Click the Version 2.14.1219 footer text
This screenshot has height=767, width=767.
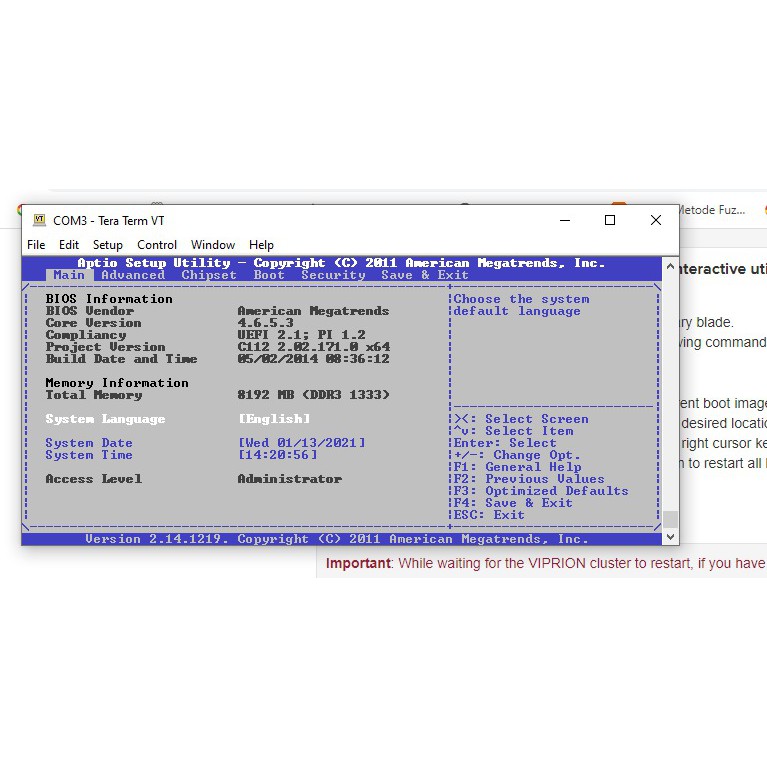(337, 539)
